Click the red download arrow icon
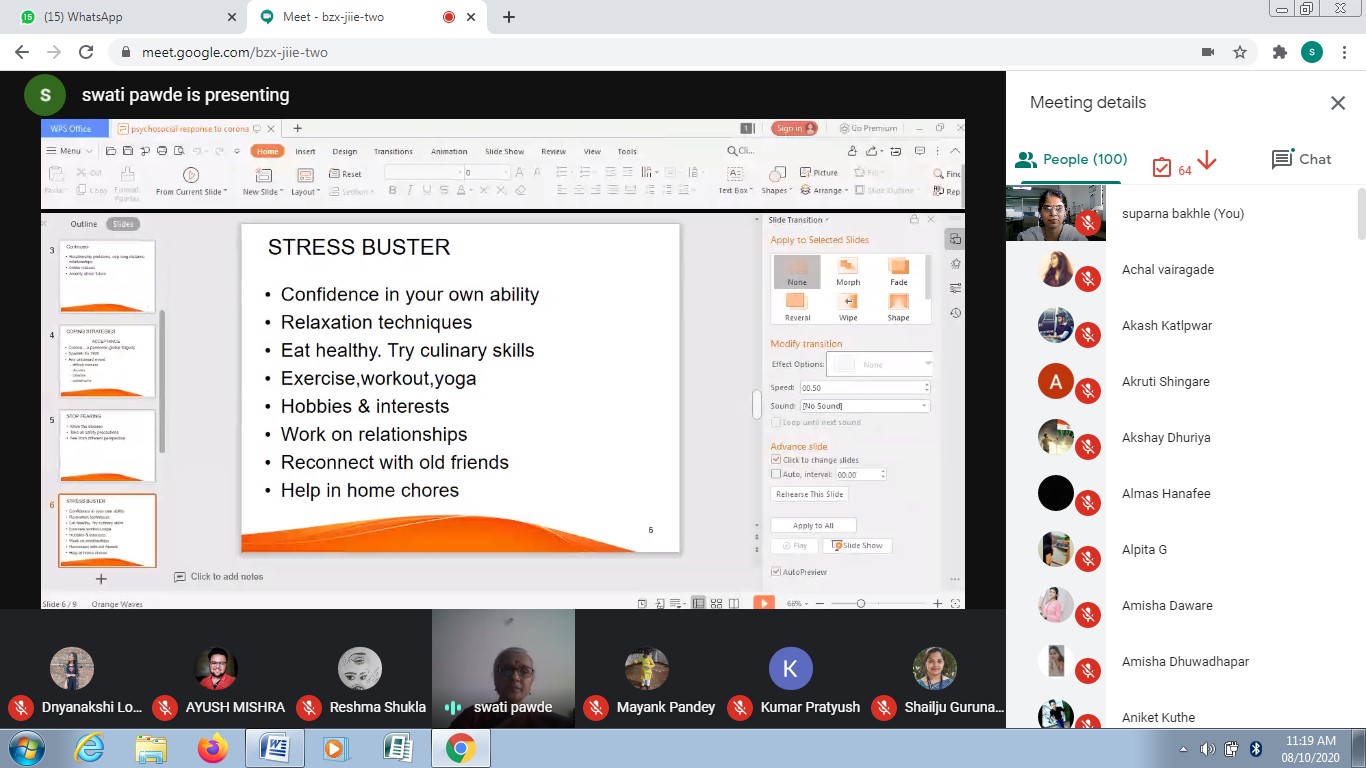Screen dimensions: 1366x768 pyautogui.click(x=1206, y=160)
